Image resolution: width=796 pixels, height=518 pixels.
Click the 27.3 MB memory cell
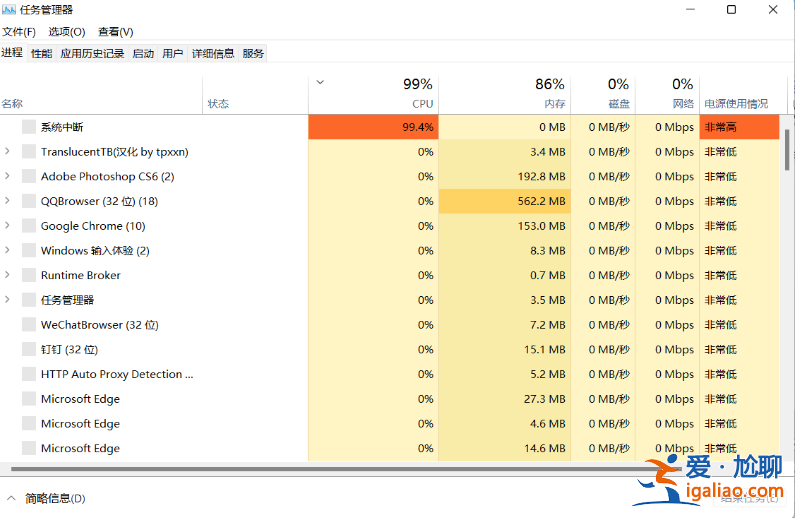(505, 399)
